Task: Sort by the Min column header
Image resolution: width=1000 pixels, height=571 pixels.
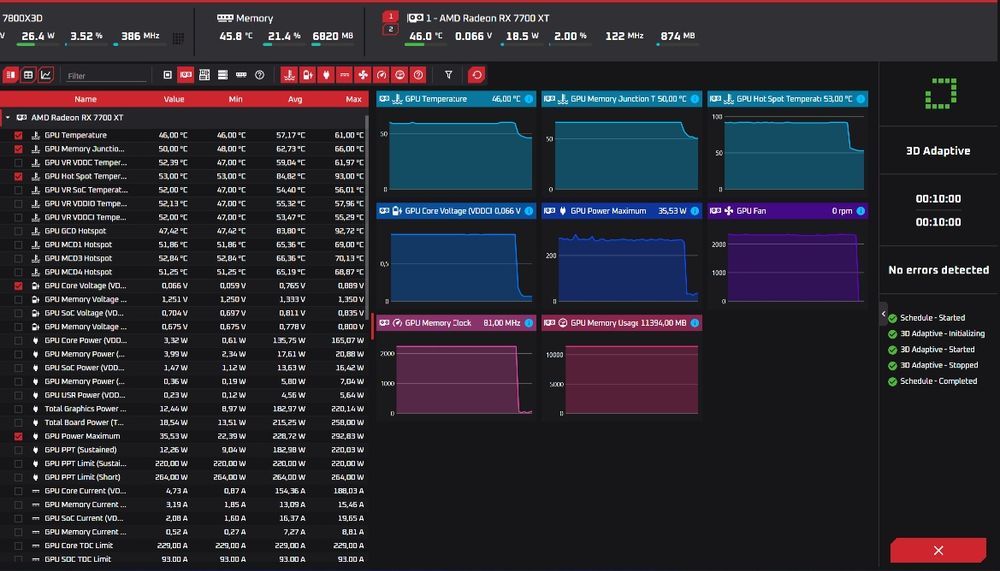Action: 235,99
